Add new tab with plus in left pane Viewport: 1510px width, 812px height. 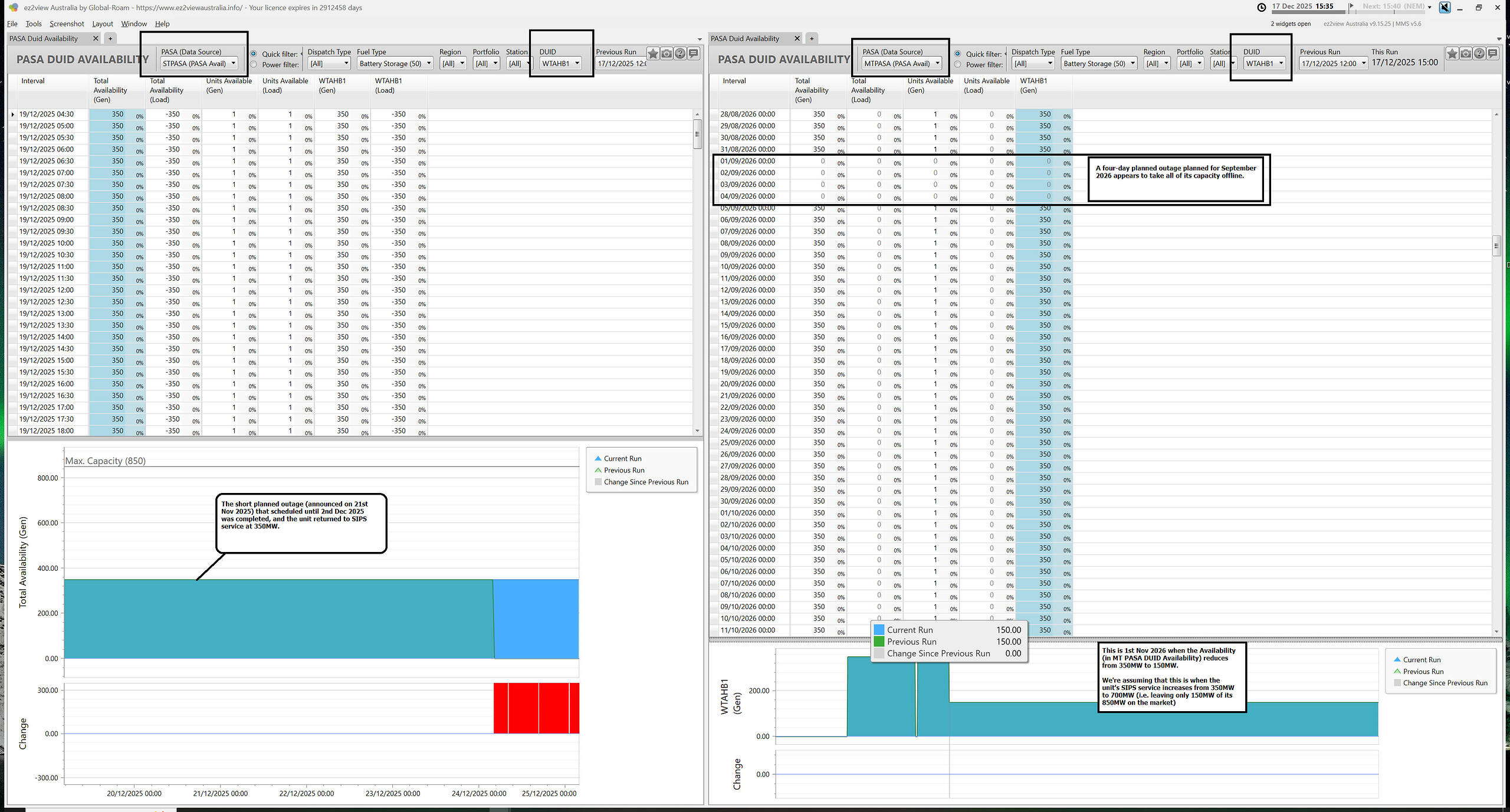pyautogui.click(x=110, y=39)
